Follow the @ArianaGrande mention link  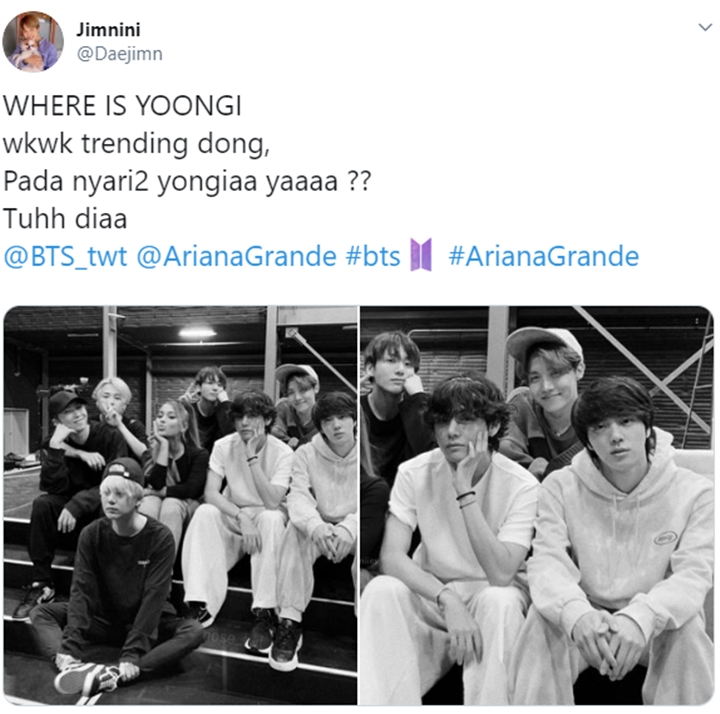[236, 256]
